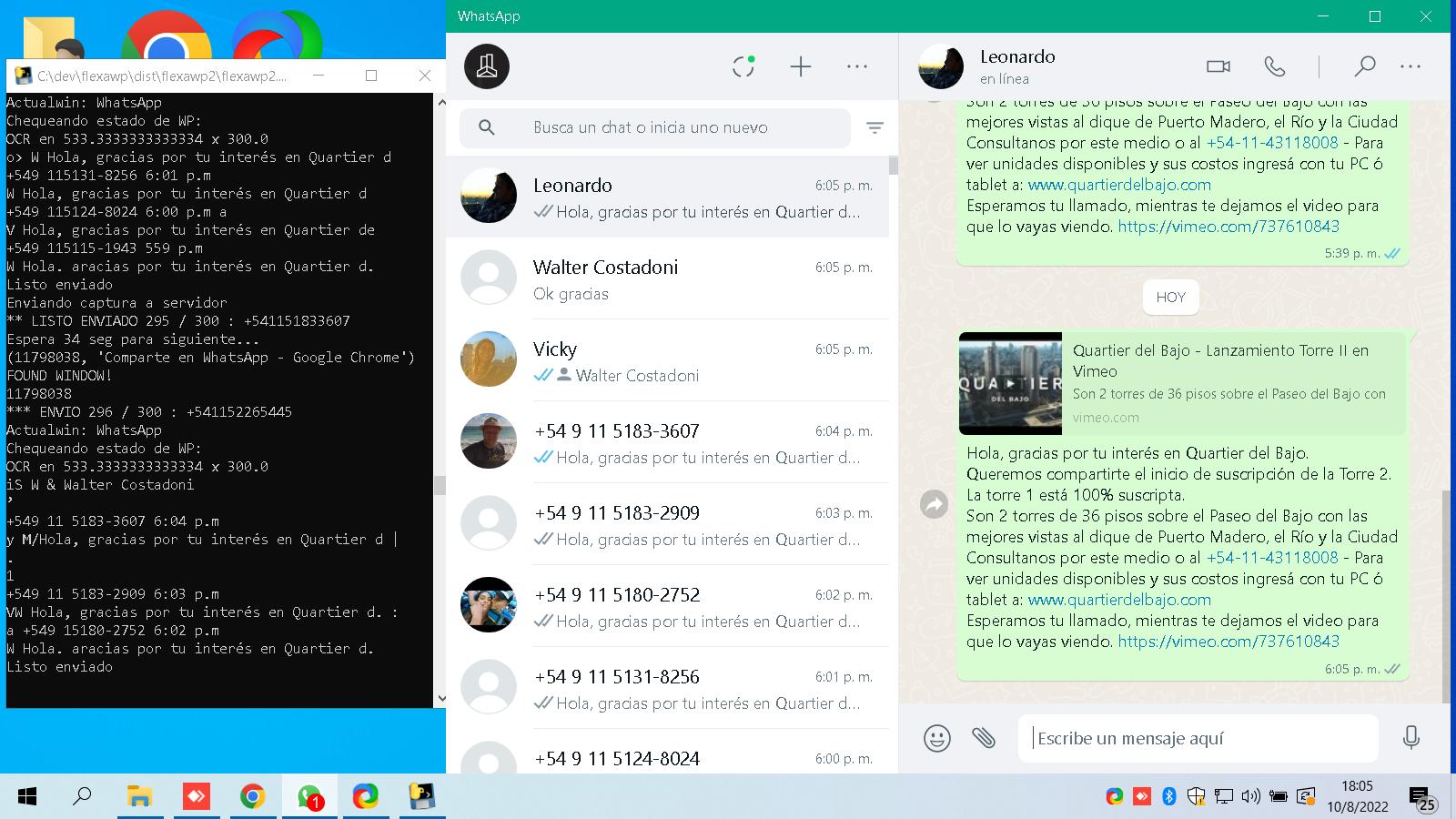Open Windows taskbar search

click(82, 797)
